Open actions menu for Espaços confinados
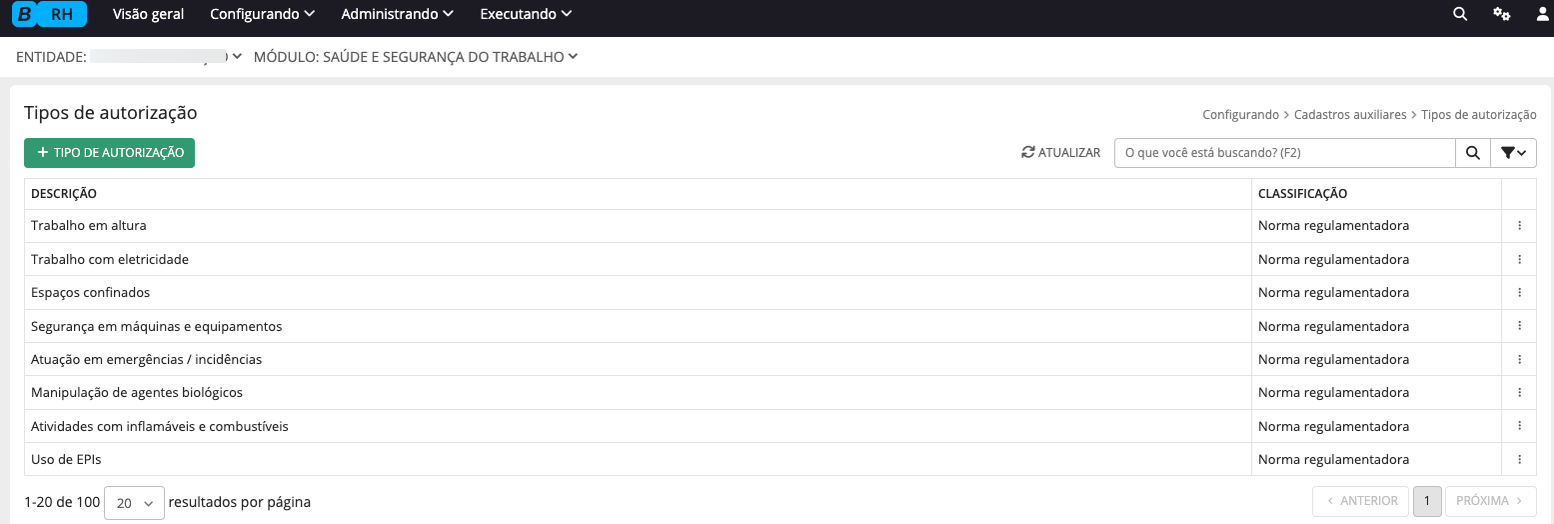The image size is (1554, 524). coord(1519,293)
